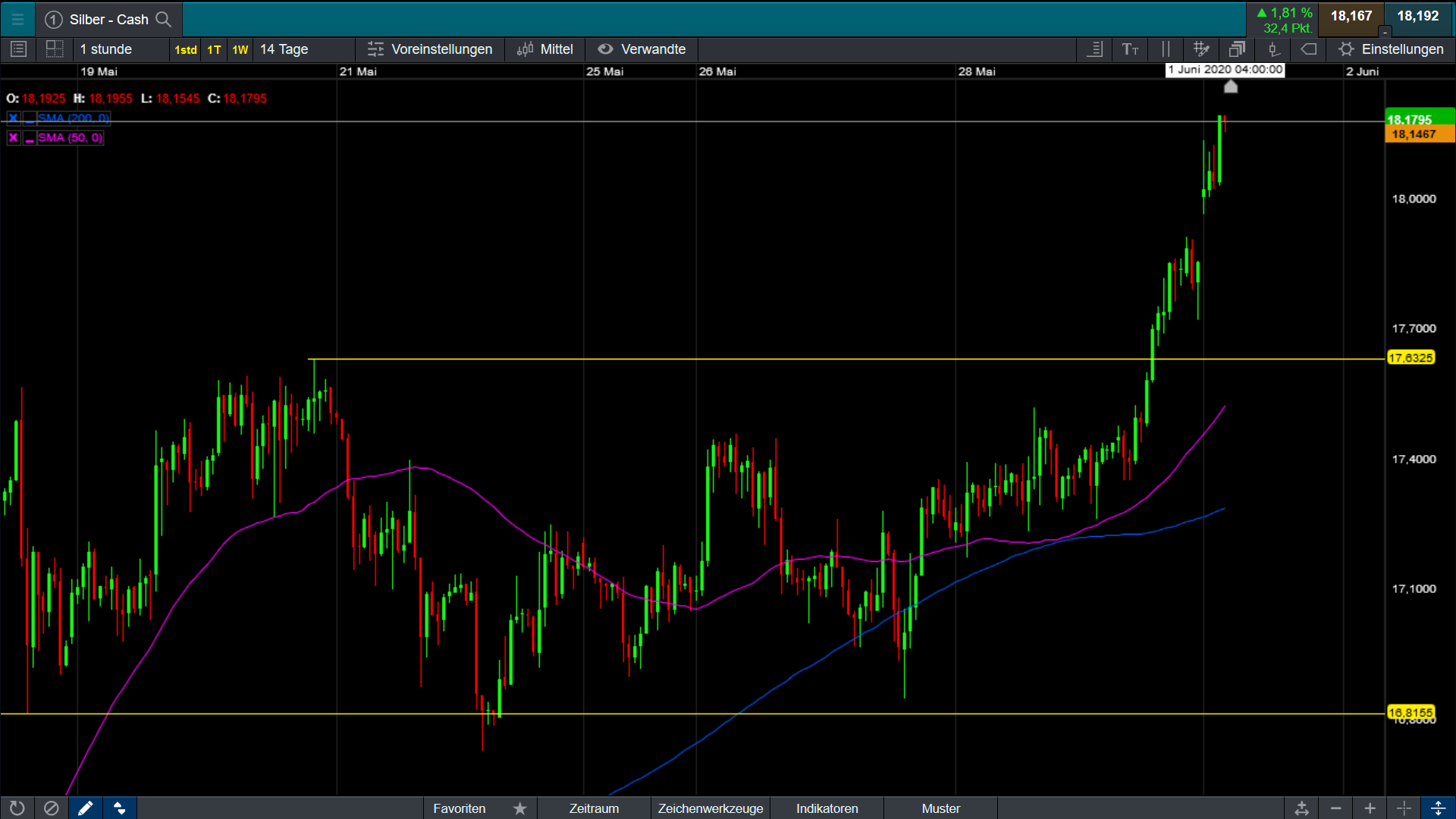This screenshot has width=1456, height=819.
Task: Click the price label tag icon
Action: coord(1309,49)
